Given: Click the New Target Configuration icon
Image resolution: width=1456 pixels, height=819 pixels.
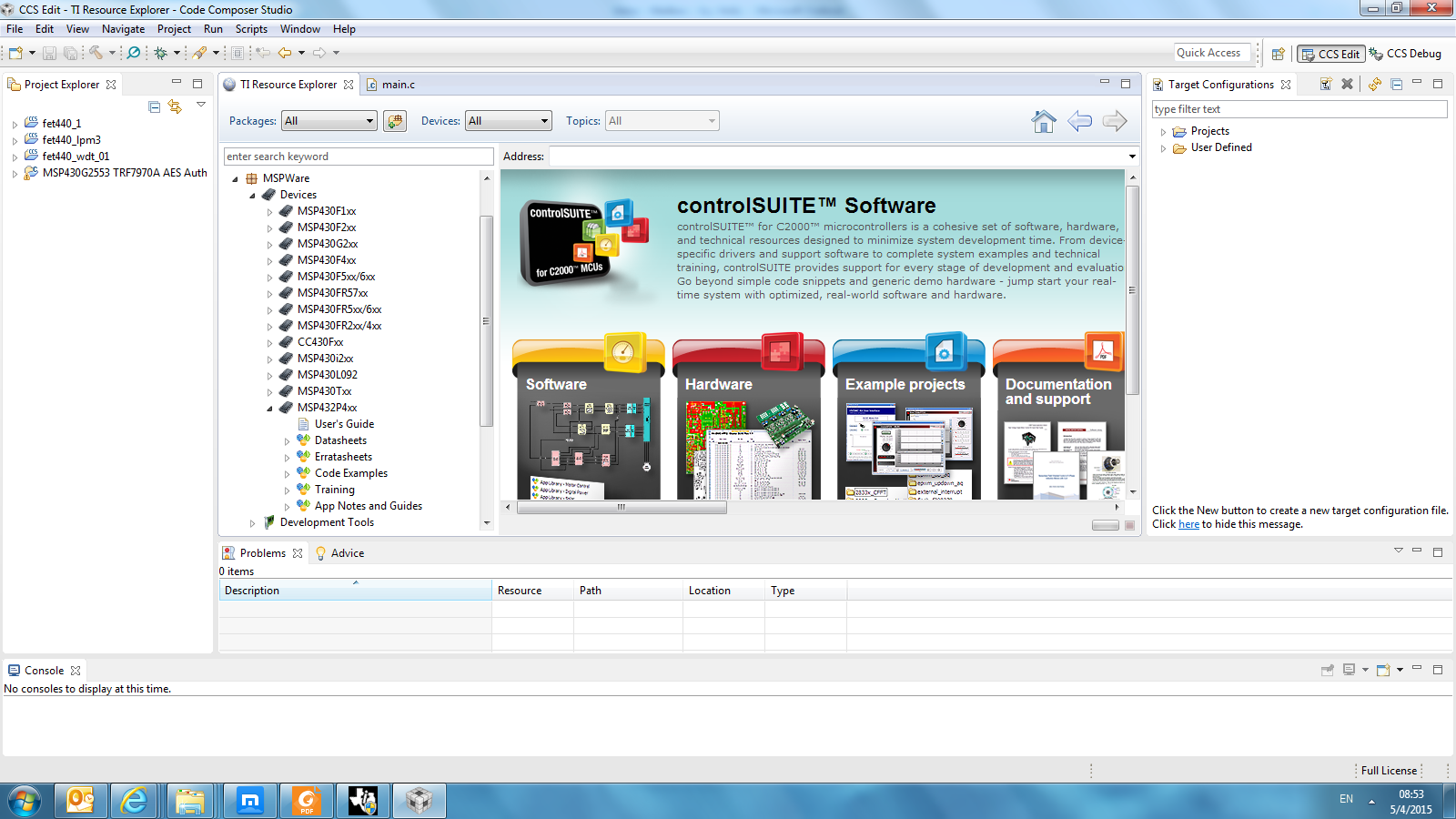Looking at the screenshot, I should (1326, 84).
